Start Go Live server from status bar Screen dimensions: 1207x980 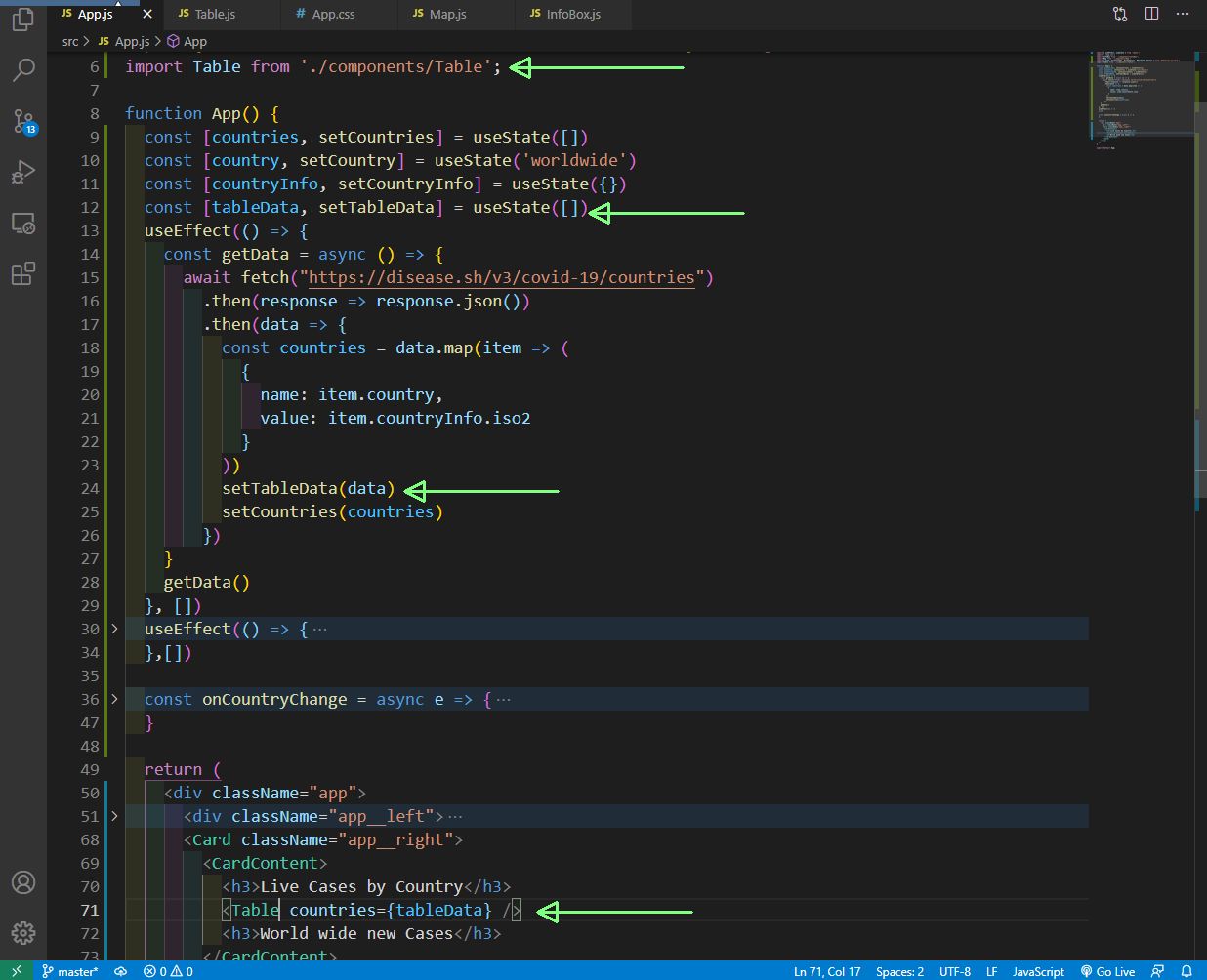(1107, 971)
